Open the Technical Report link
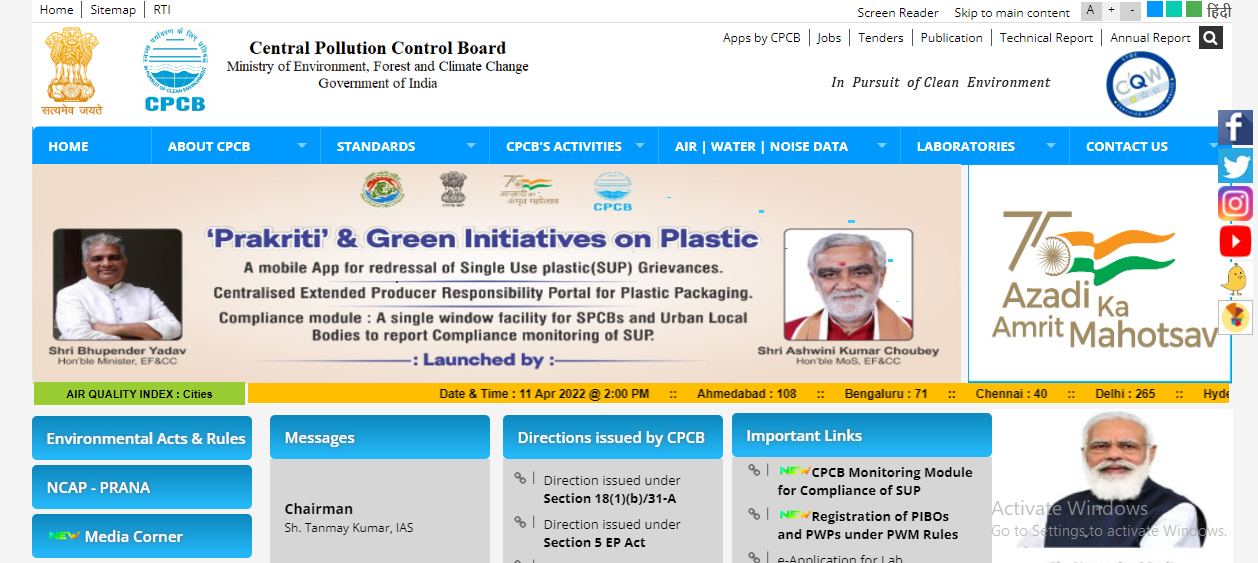This screenshot has height=563, width=1258. 1047,38
